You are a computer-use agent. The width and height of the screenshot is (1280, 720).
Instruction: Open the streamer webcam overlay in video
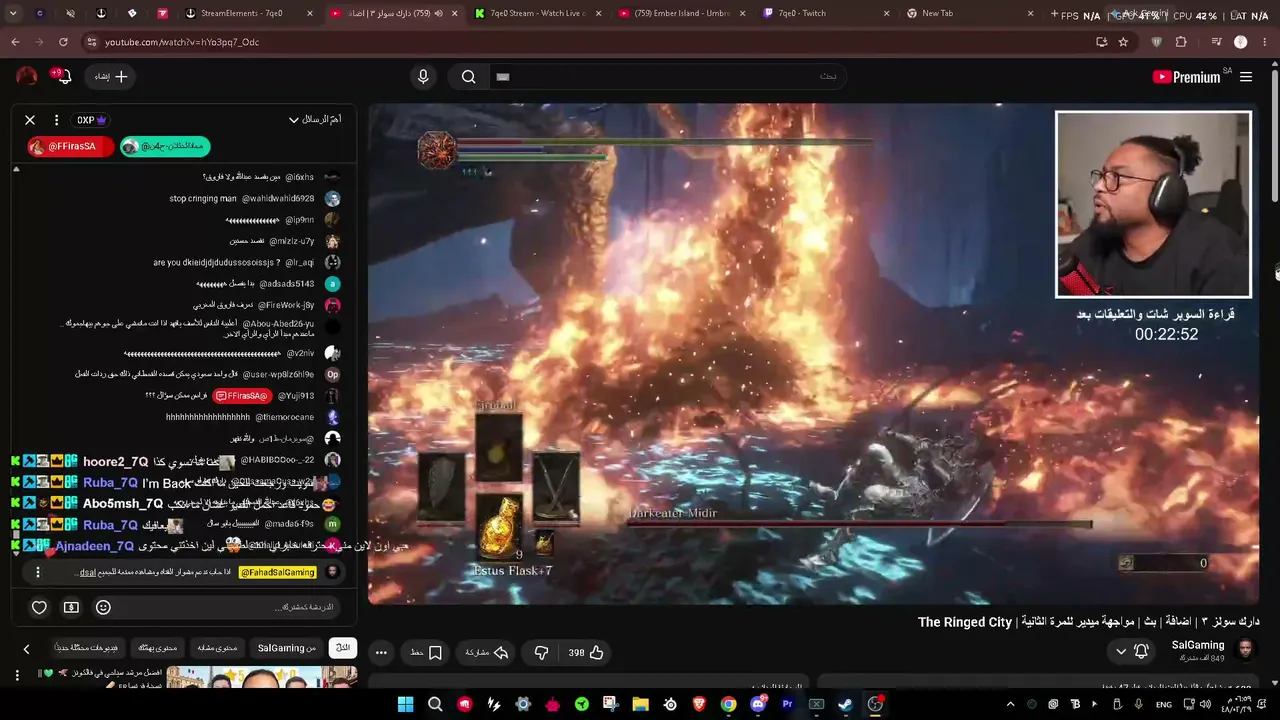(x=1153, y=204)
